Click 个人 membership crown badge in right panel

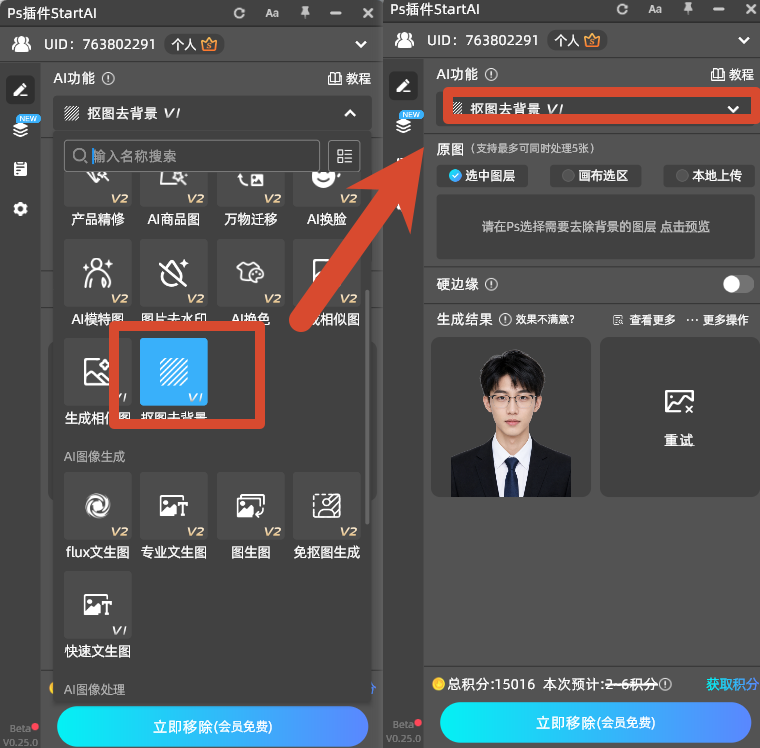577,40
